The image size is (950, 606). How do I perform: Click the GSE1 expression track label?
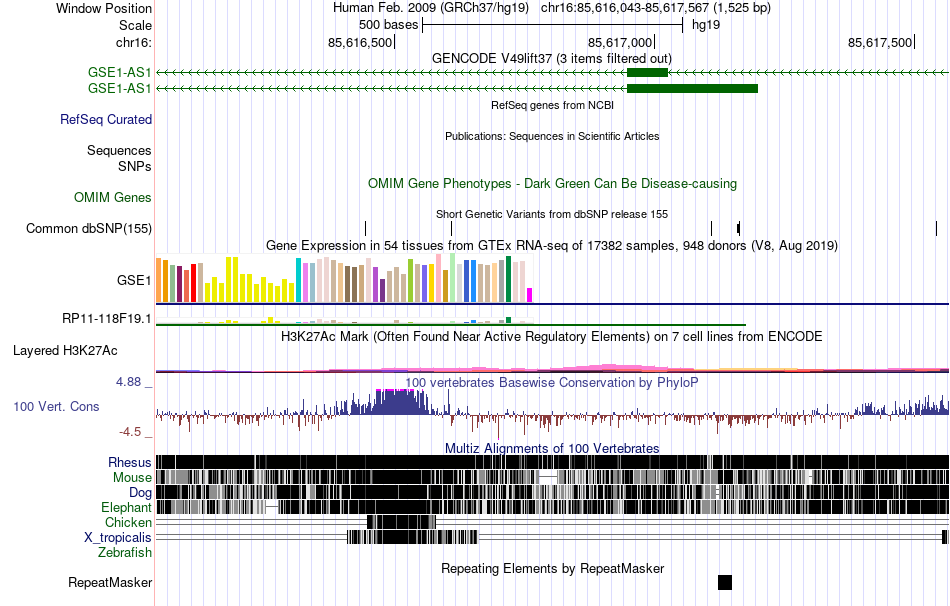[x=134, y=280]
